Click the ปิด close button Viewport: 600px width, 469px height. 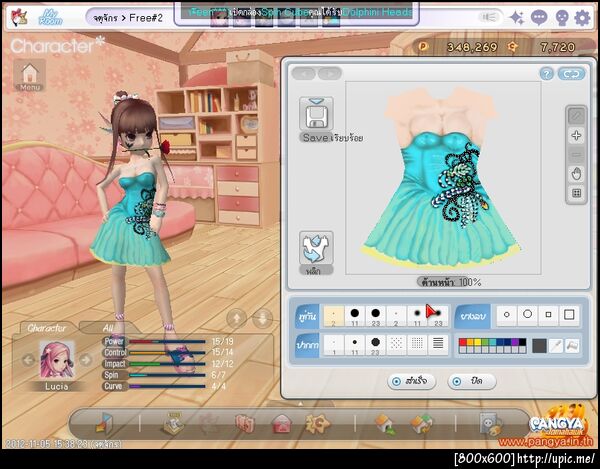(x=471, y=381)
